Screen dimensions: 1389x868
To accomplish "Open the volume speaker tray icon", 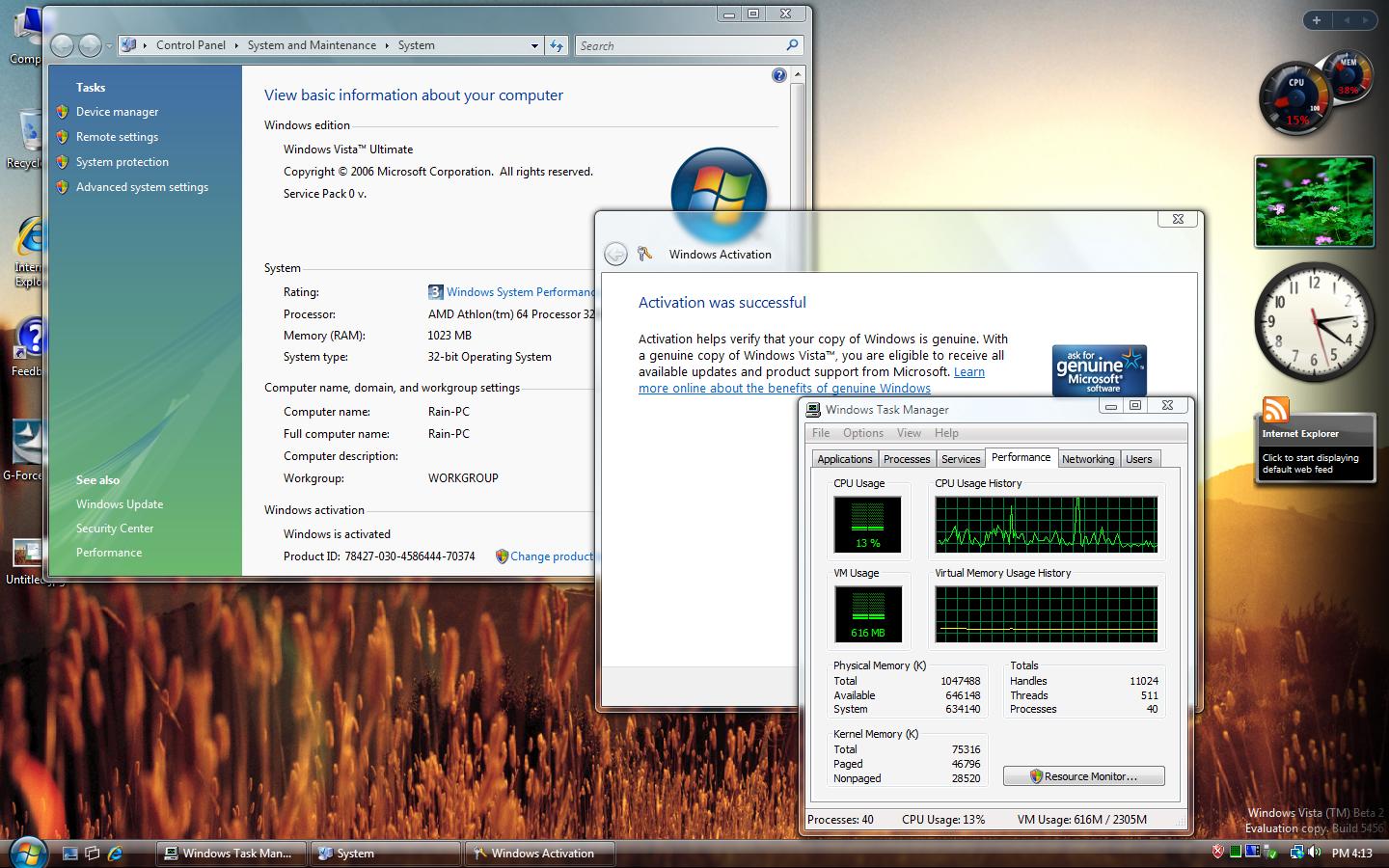I will click(x=1315, y=852).
